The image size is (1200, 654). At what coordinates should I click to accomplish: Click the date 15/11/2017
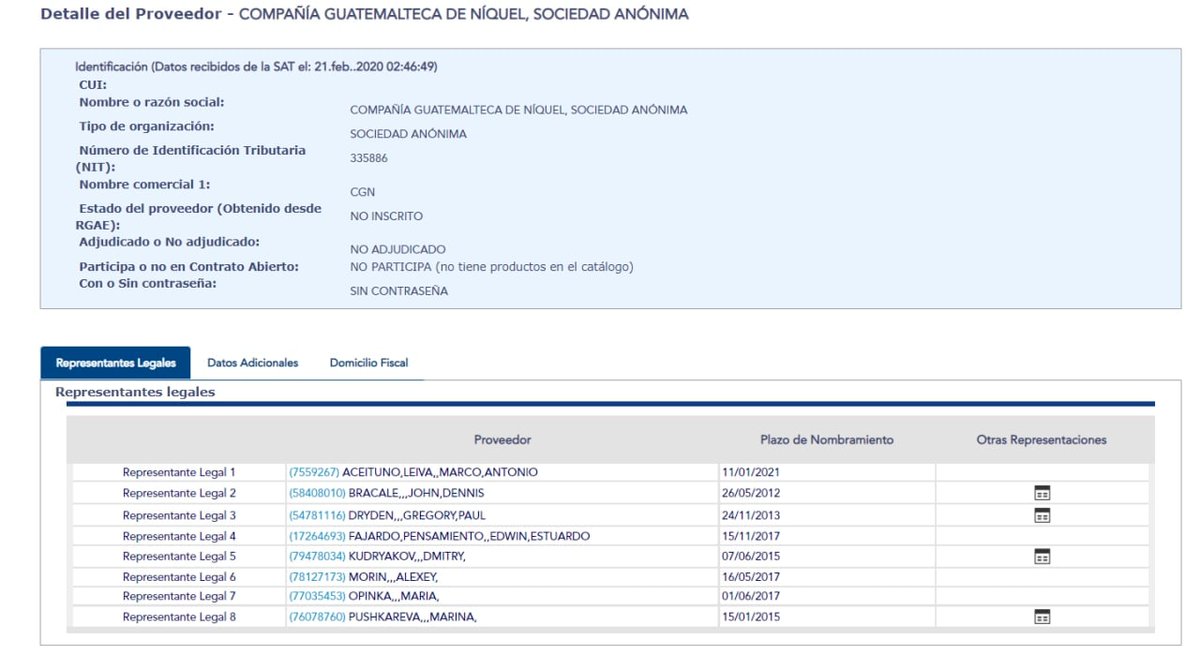point(749,536)
